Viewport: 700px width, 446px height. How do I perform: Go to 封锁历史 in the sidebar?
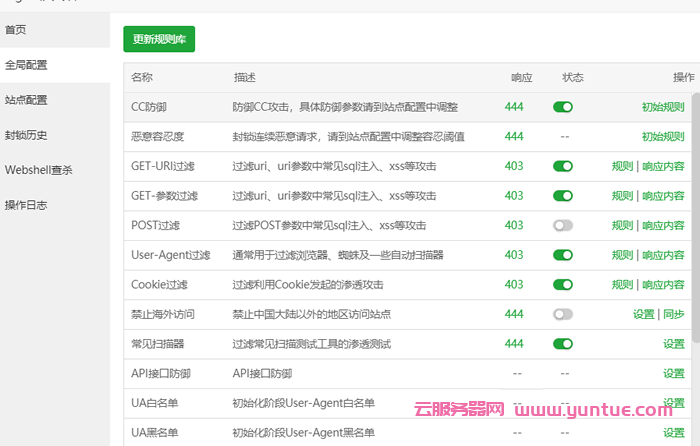(26, 135)
